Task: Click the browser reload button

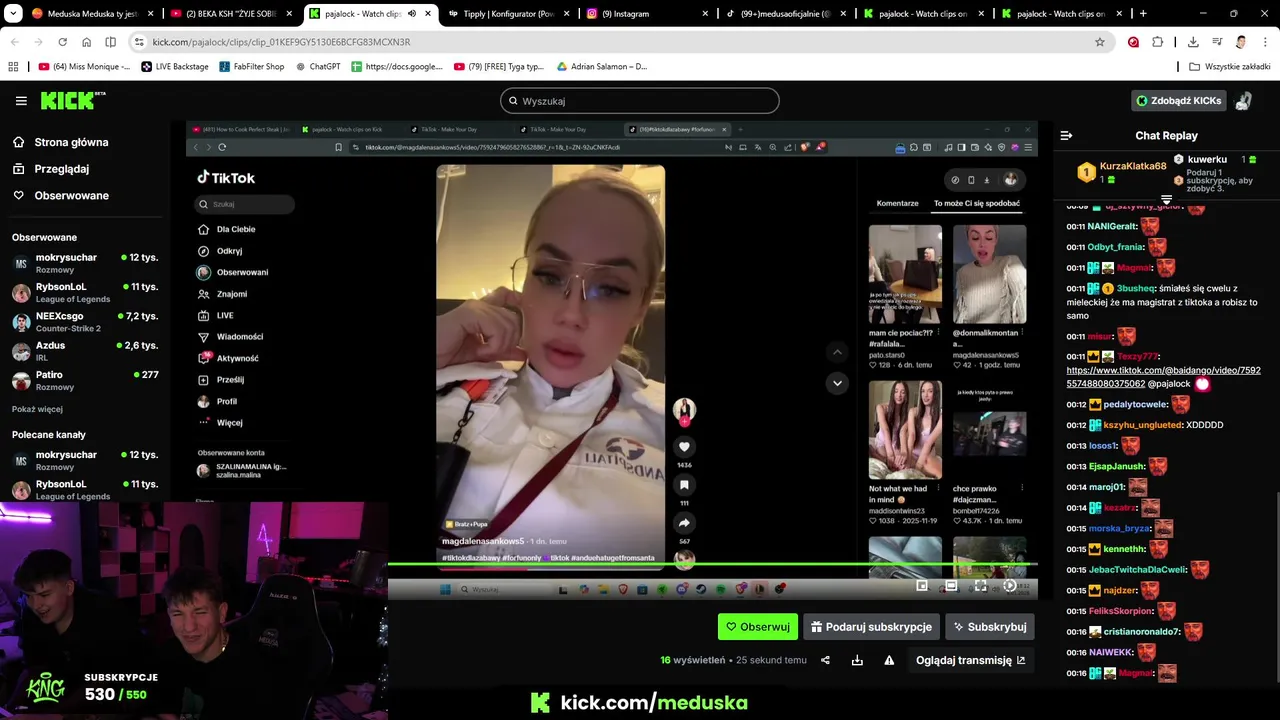Action: [62, 42]
